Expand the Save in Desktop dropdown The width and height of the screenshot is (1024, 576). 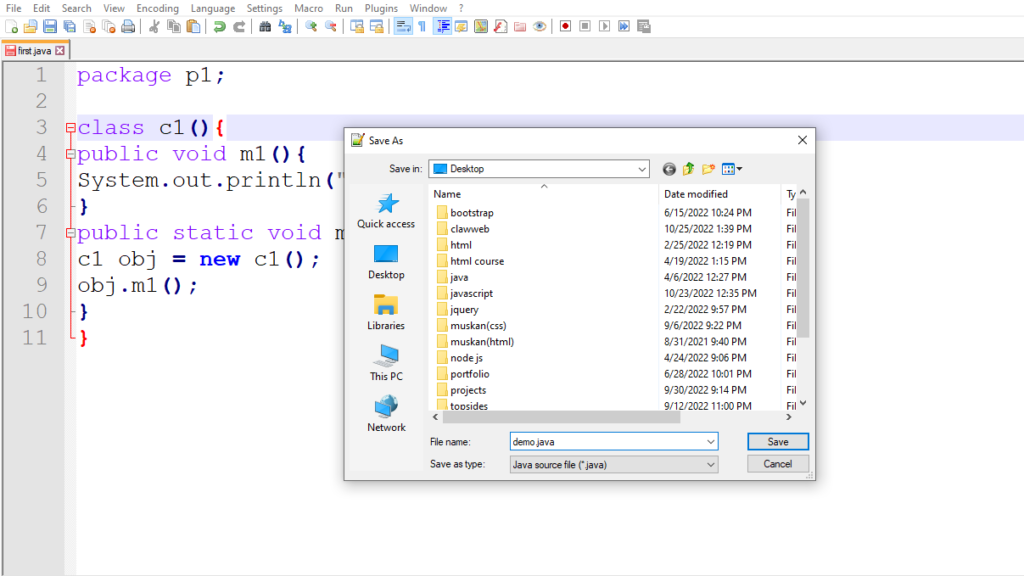(x=642, y=169)
